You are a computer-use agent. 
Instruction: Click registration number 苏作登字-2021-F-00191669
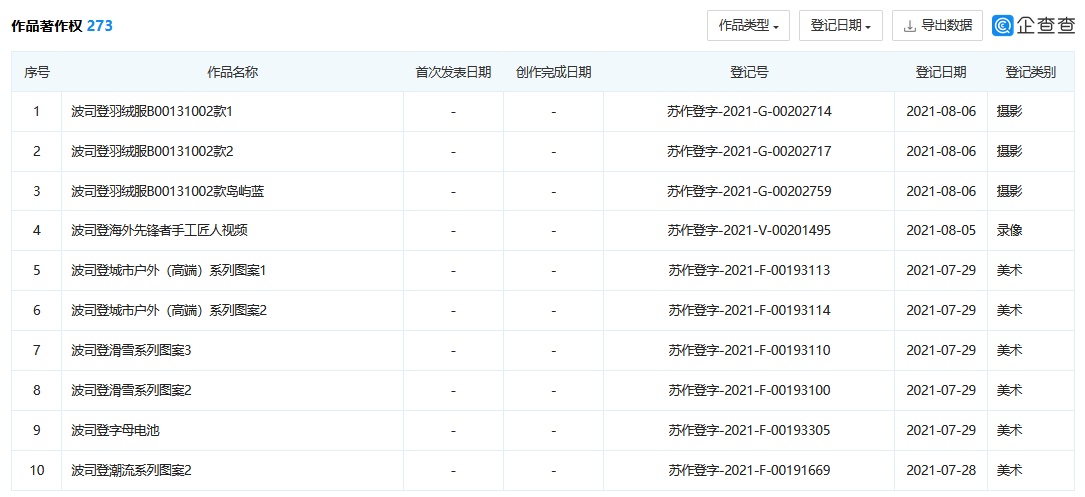coord(749,471)
